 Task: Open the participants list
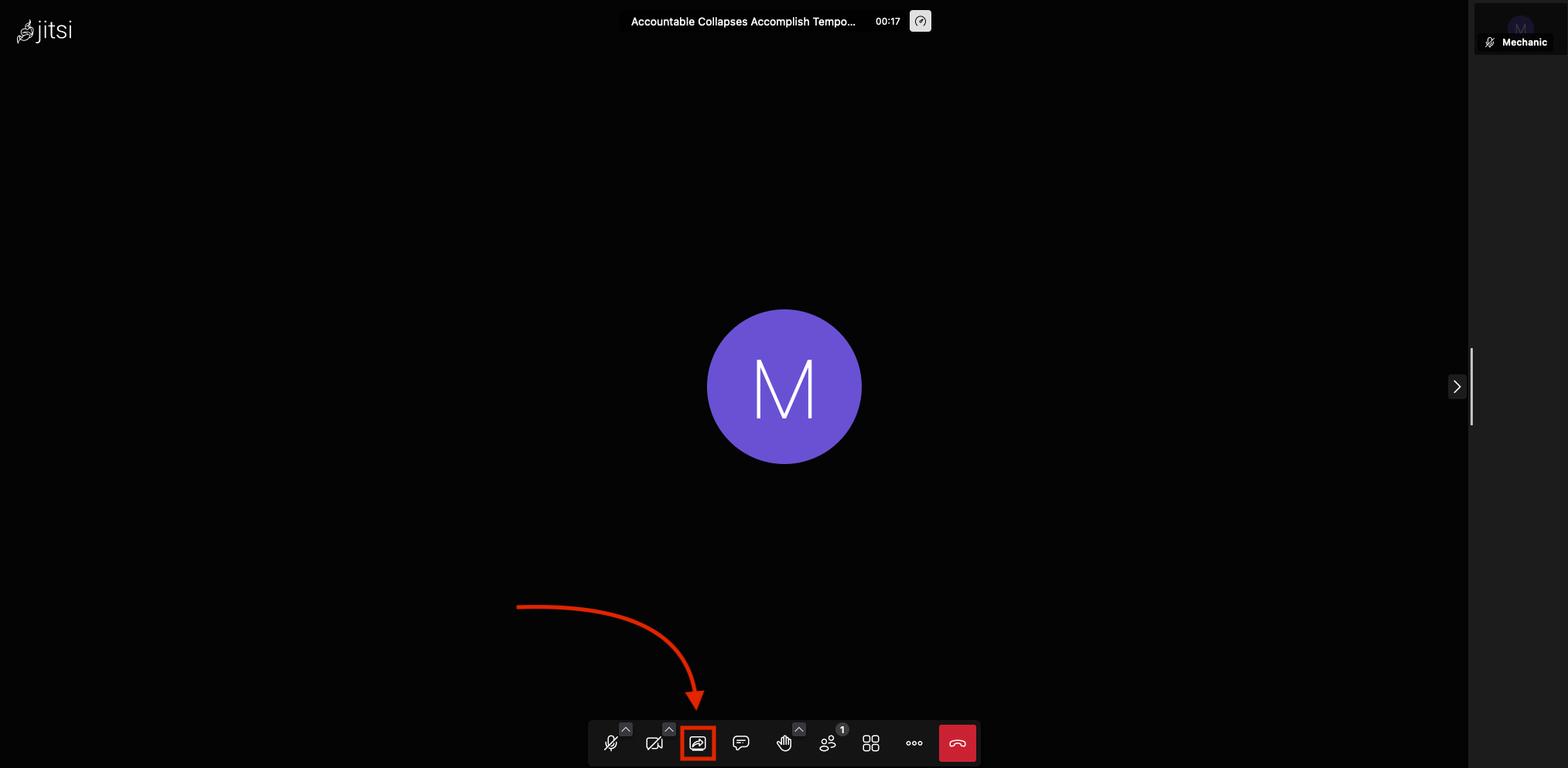click(x=827, y=743)
